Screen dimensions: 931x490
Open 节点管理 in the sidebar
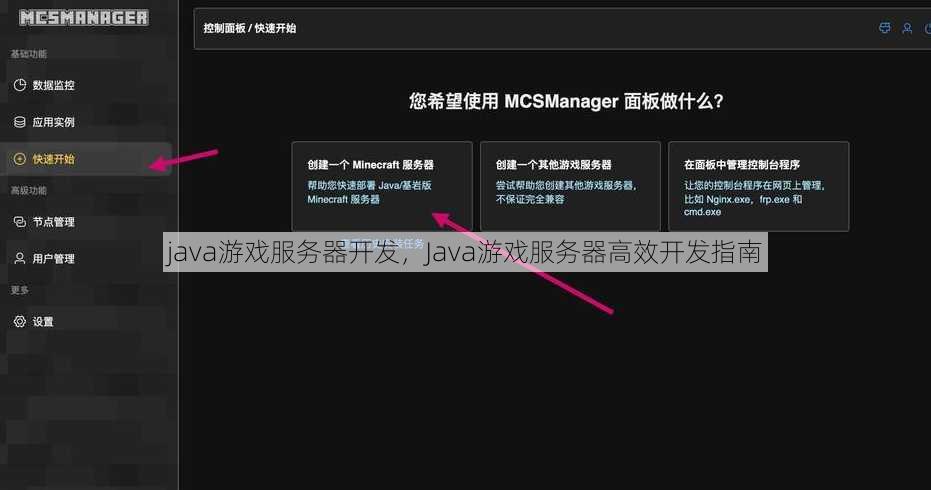click(86, 222)
